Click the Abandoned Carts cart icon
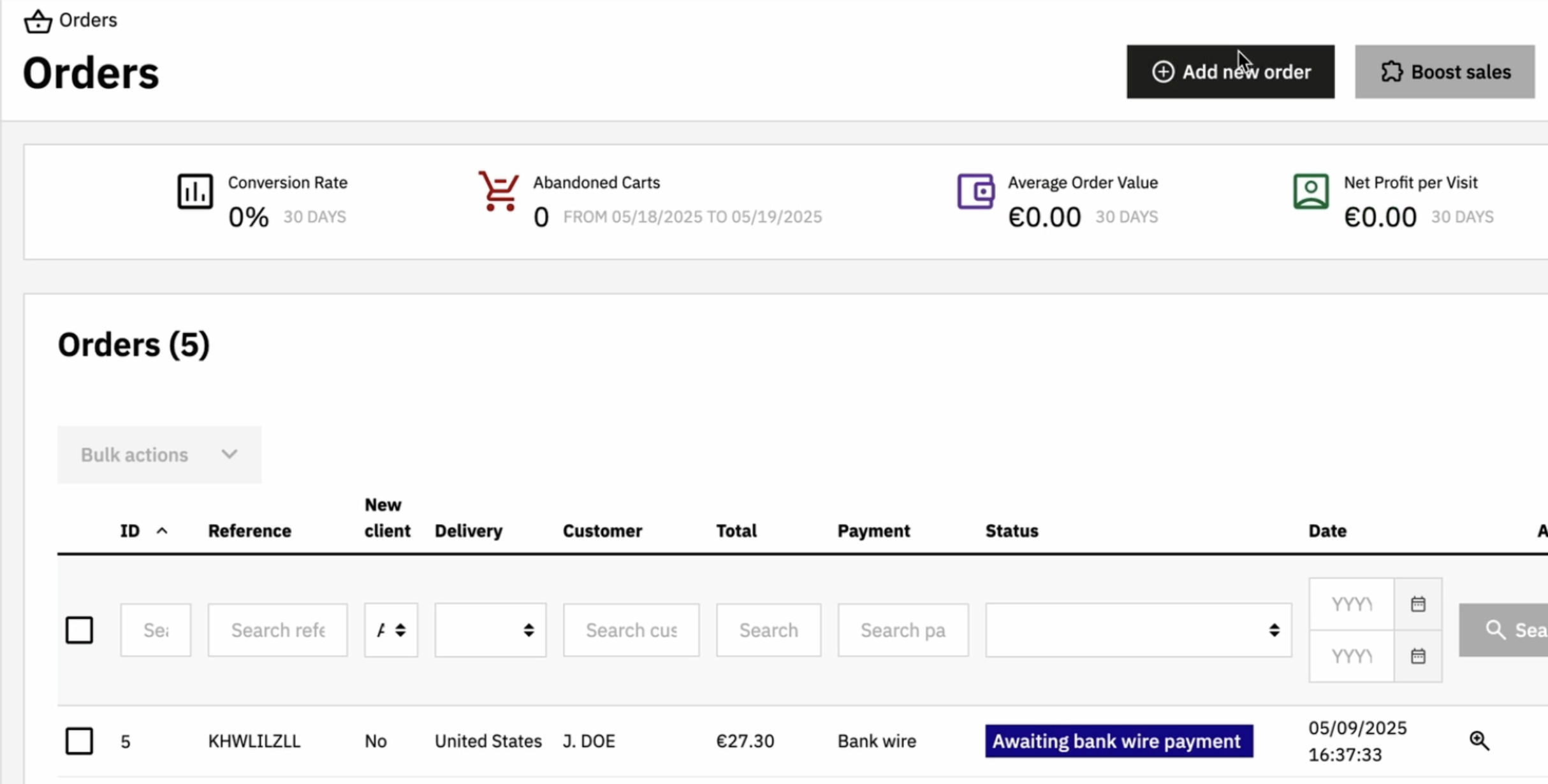 (499, 191)
